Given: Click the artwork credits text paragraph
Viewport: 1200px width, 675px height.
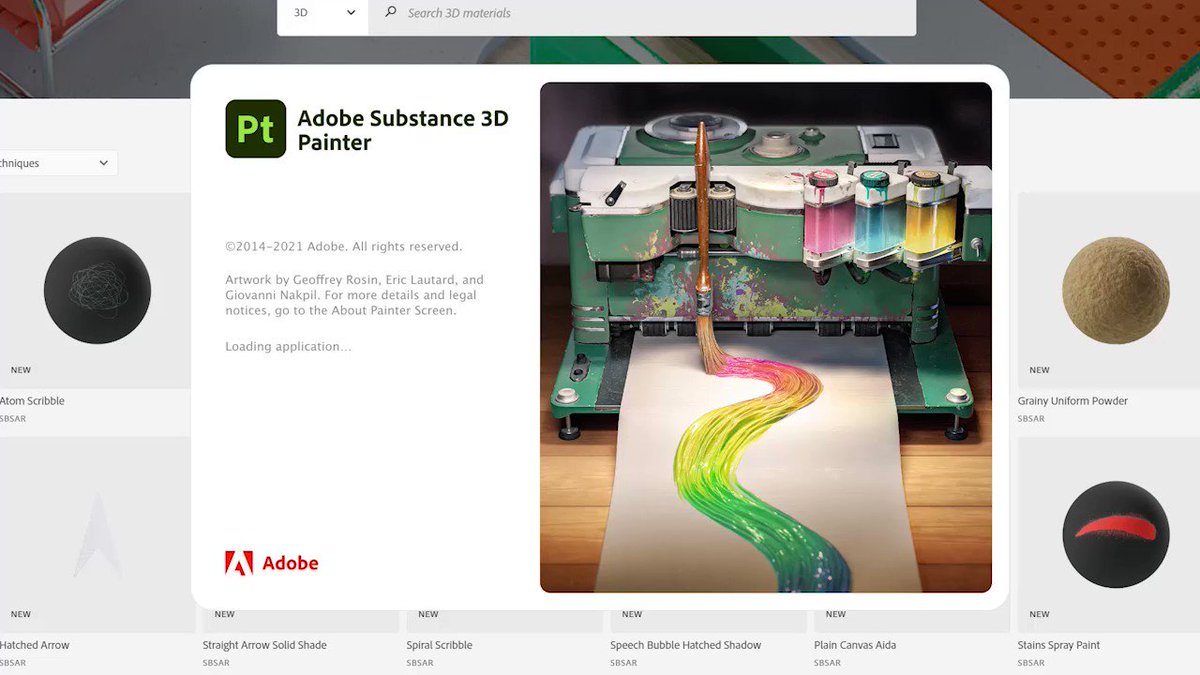Looking at the screenshot, I should (x=354, y=295).
